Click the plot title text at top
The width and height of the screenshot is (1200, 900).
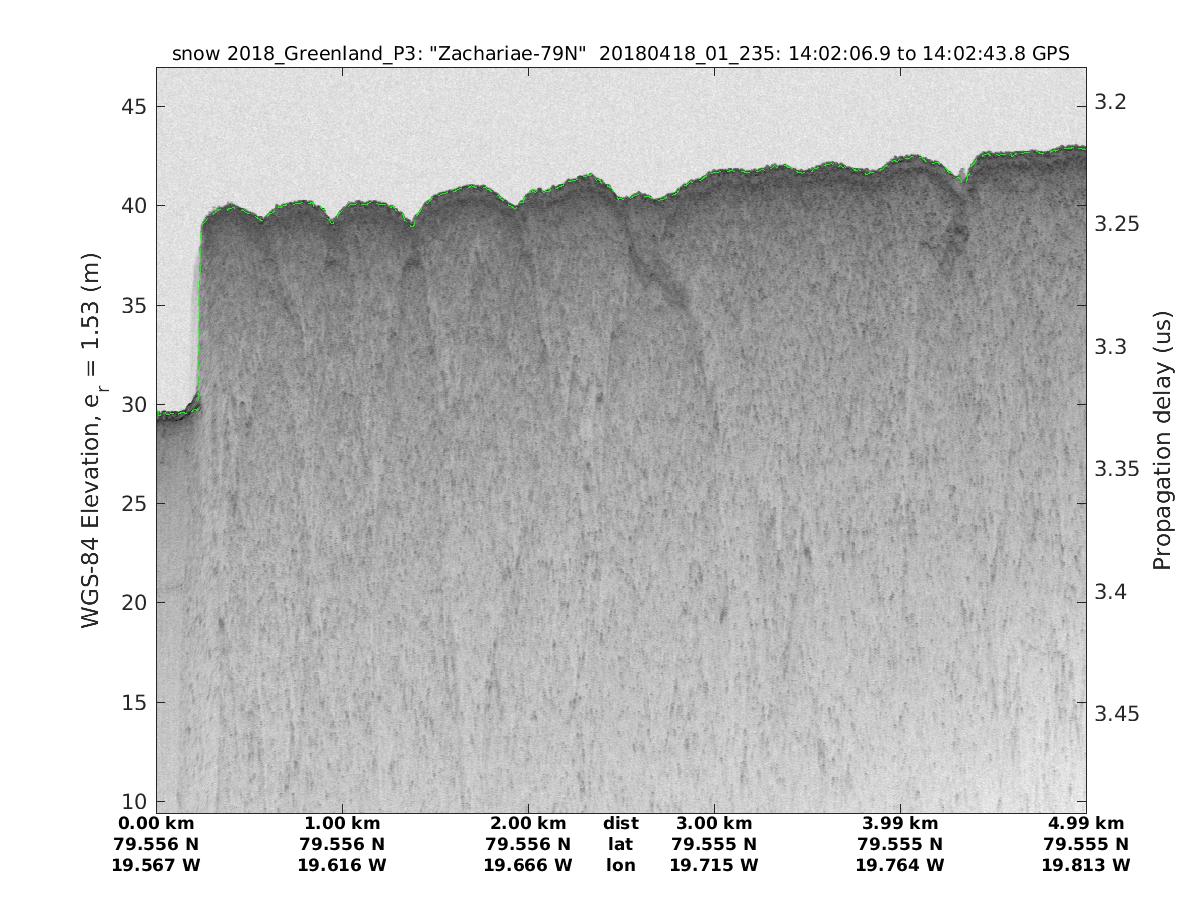[621, 55]
